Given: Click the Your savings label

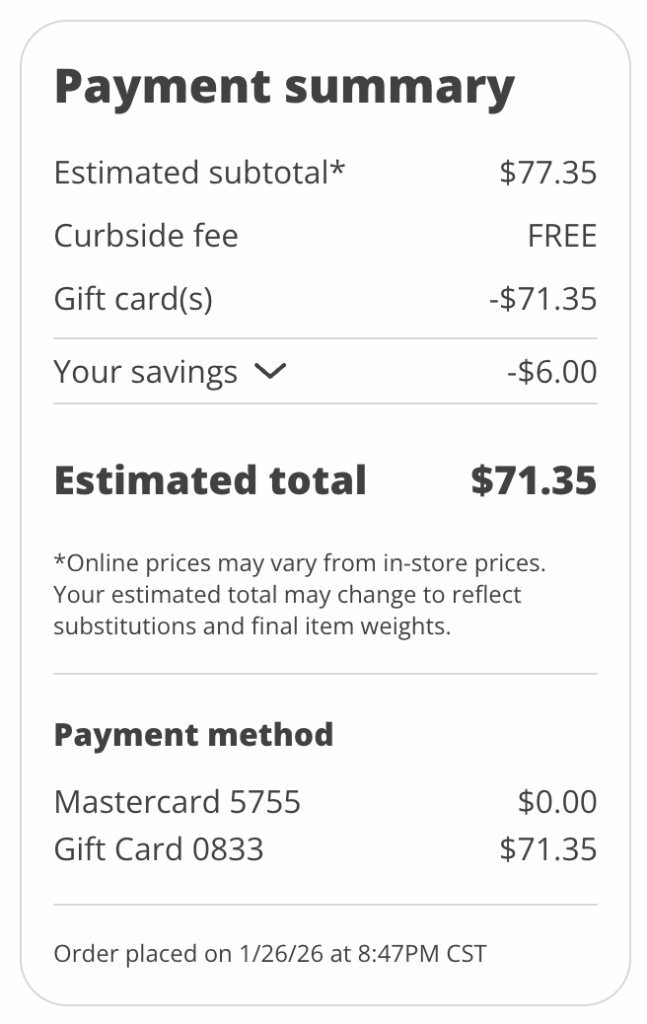Looking at the screenshot, I should coord(145,372).
